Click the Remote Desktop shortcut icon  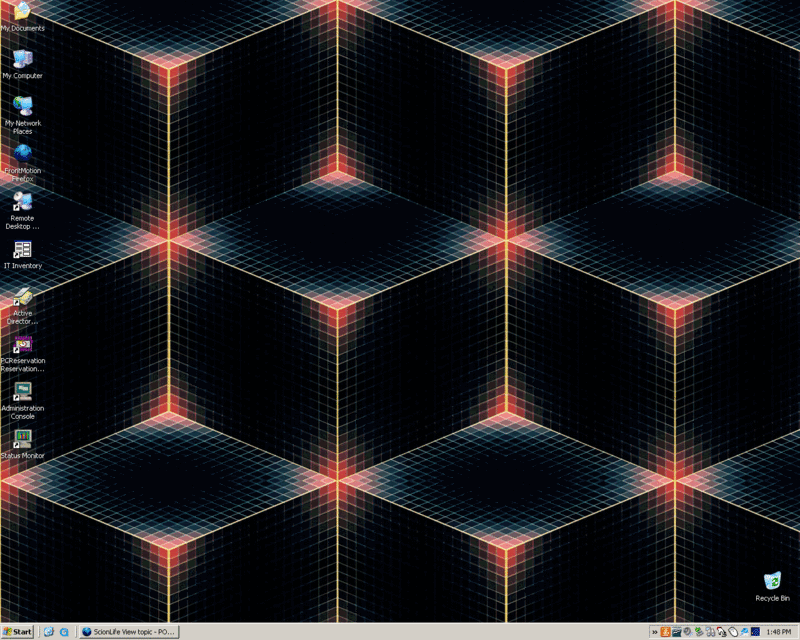tap(22, 201)
